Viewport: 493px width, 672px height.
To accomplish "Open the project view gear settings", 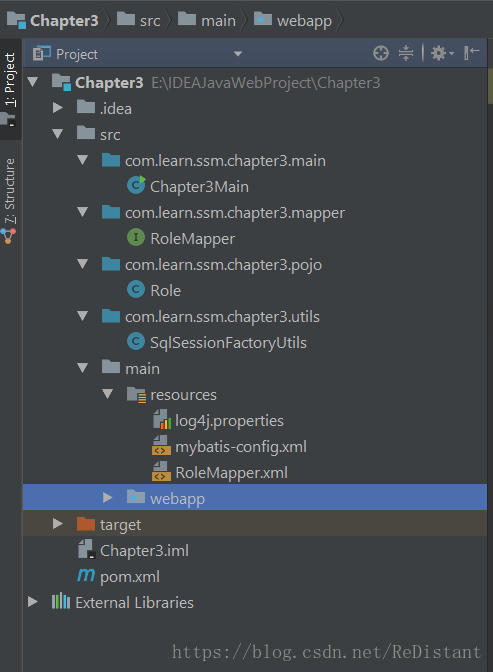I will point(442,54).
